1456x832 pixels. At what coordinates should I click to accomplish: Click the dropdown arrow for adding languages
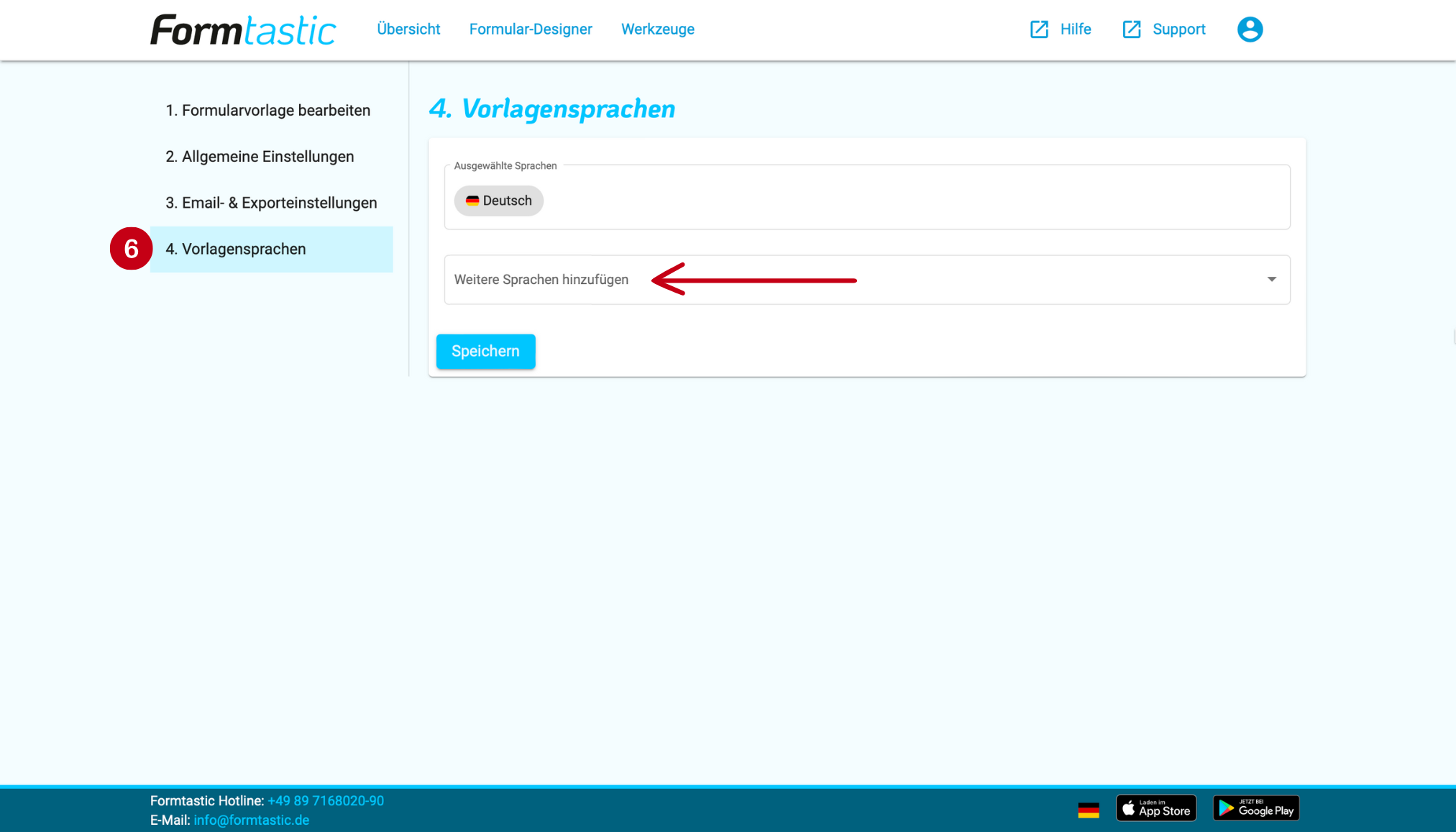coord(1272,280)
